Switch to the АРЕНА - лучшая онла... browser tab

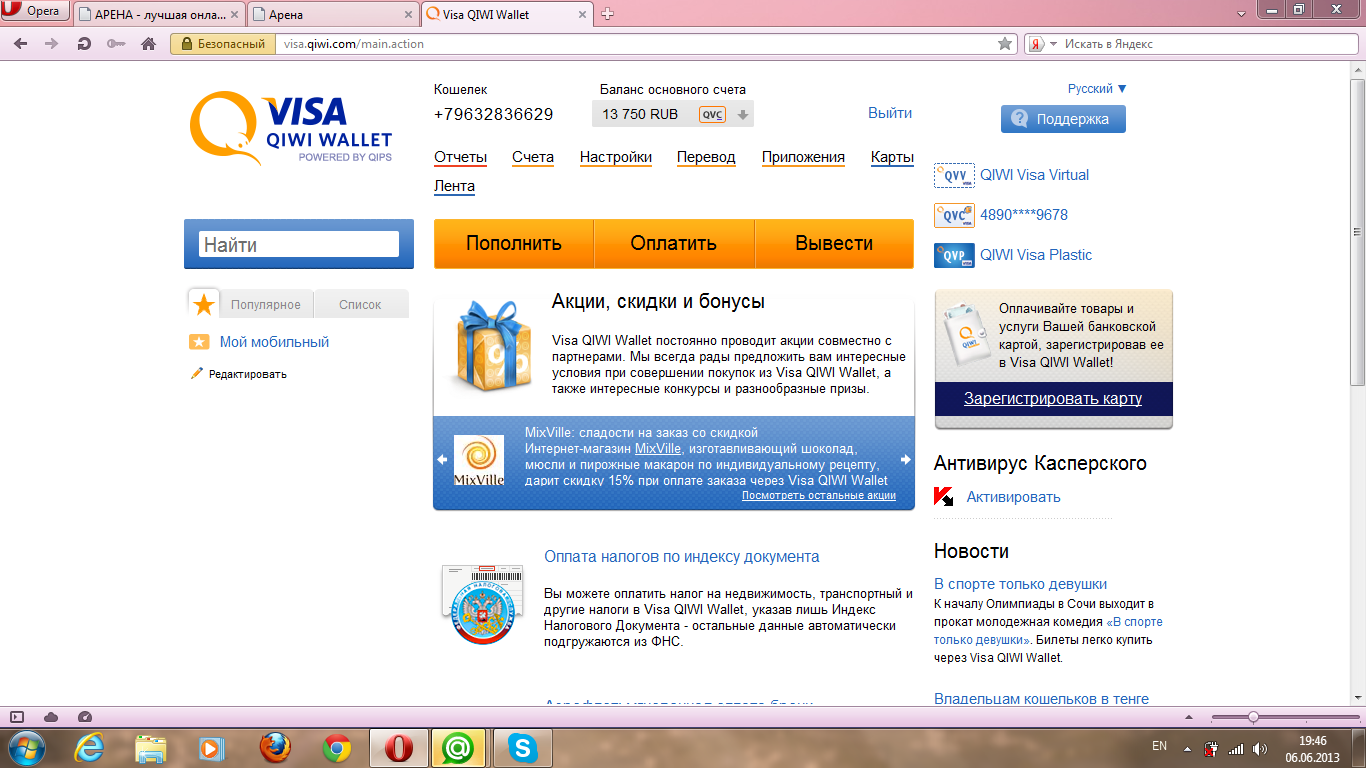click(x=159, y=14)
